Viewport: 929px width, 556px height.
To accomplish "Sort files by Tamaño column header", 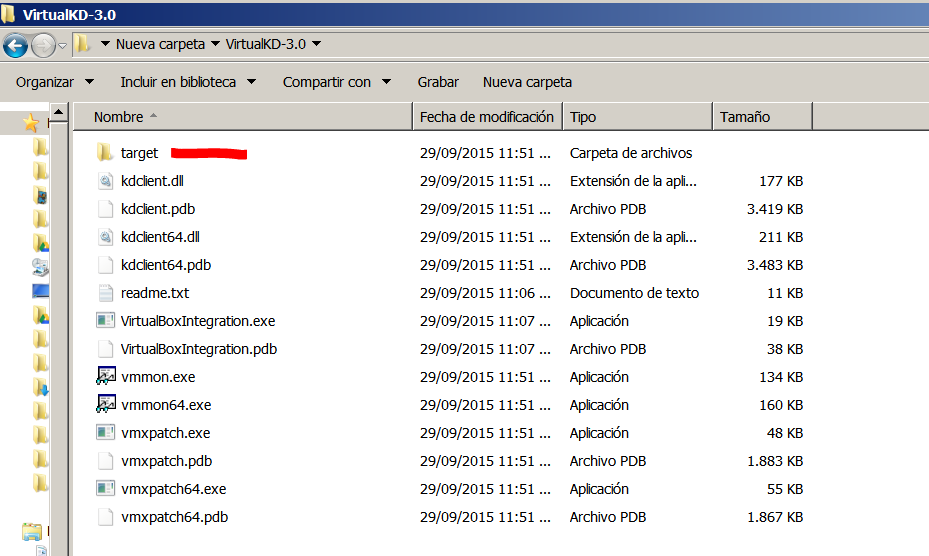I will (x=744, y=117).
